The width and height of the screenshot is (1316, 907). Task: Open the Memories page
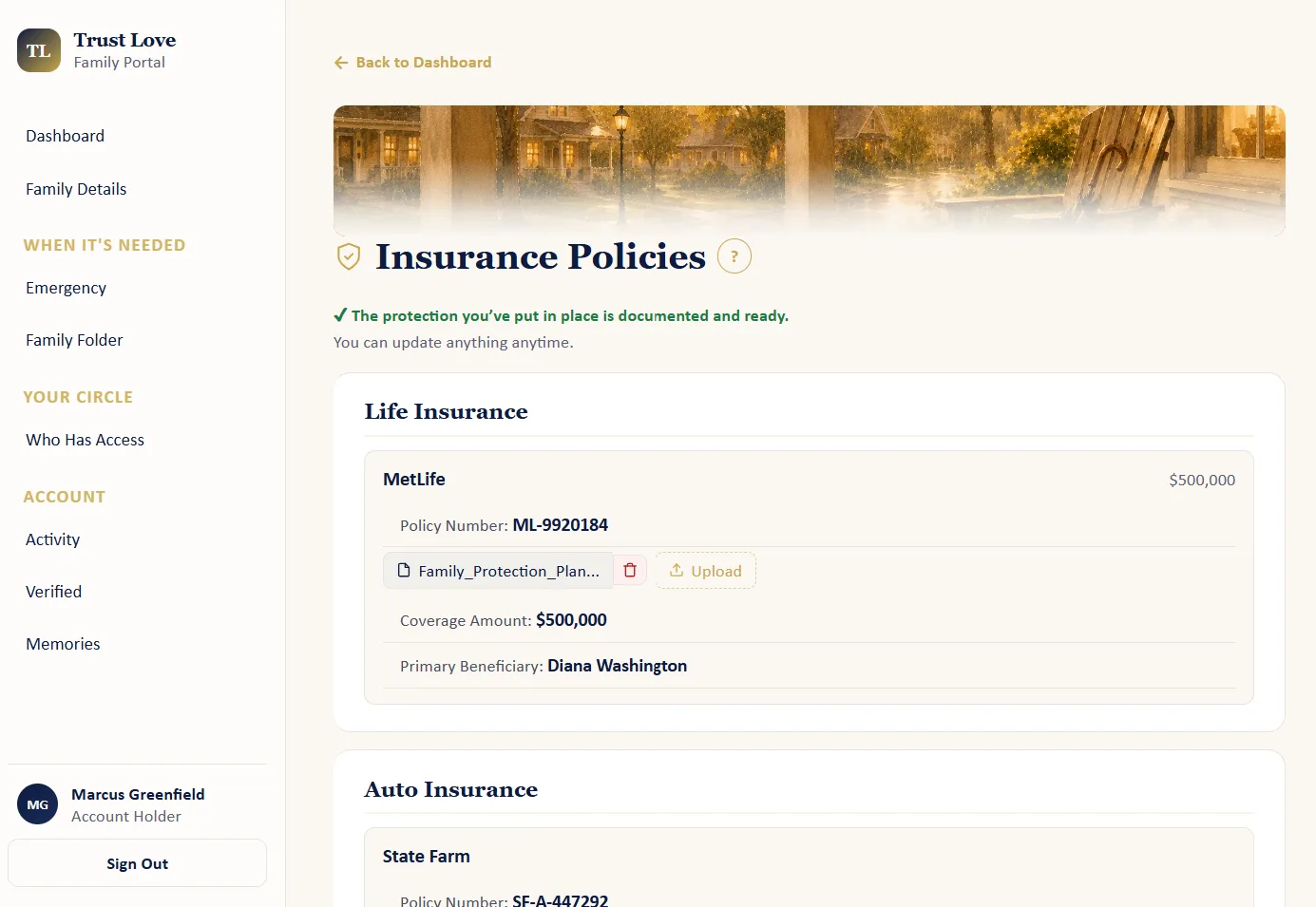pos(63,644)
